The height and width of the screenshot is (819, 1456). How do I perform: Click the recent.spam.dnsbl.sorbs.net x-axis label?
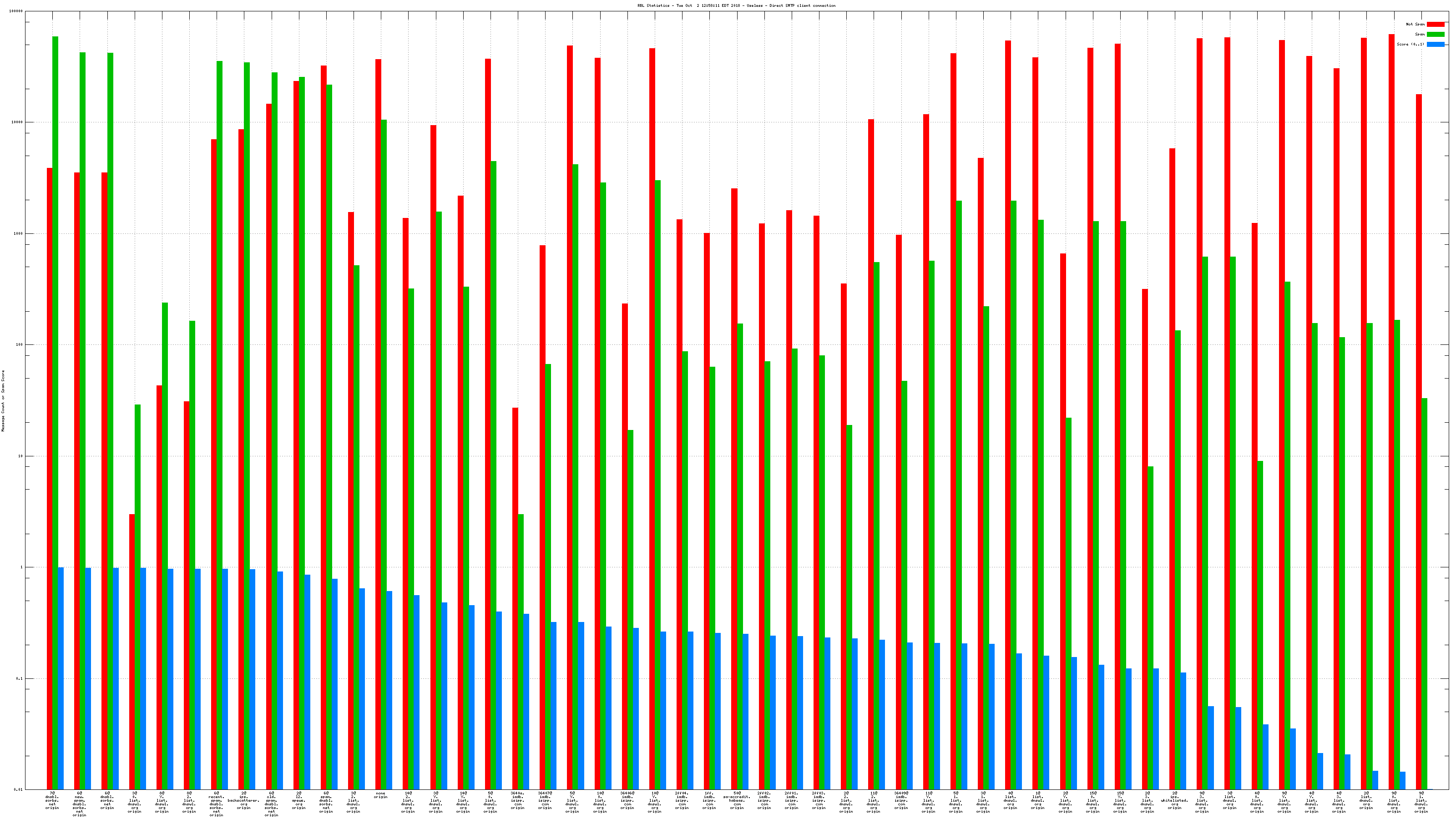coord(217,804)
